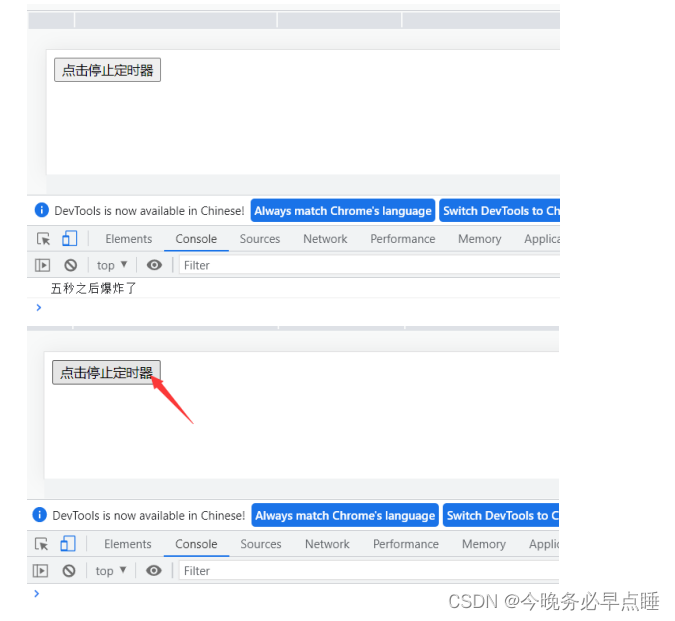Screen dimensions: 675x621
Task: Open Memory tab in lower DevTools
Action: click(x=484, y=544)
